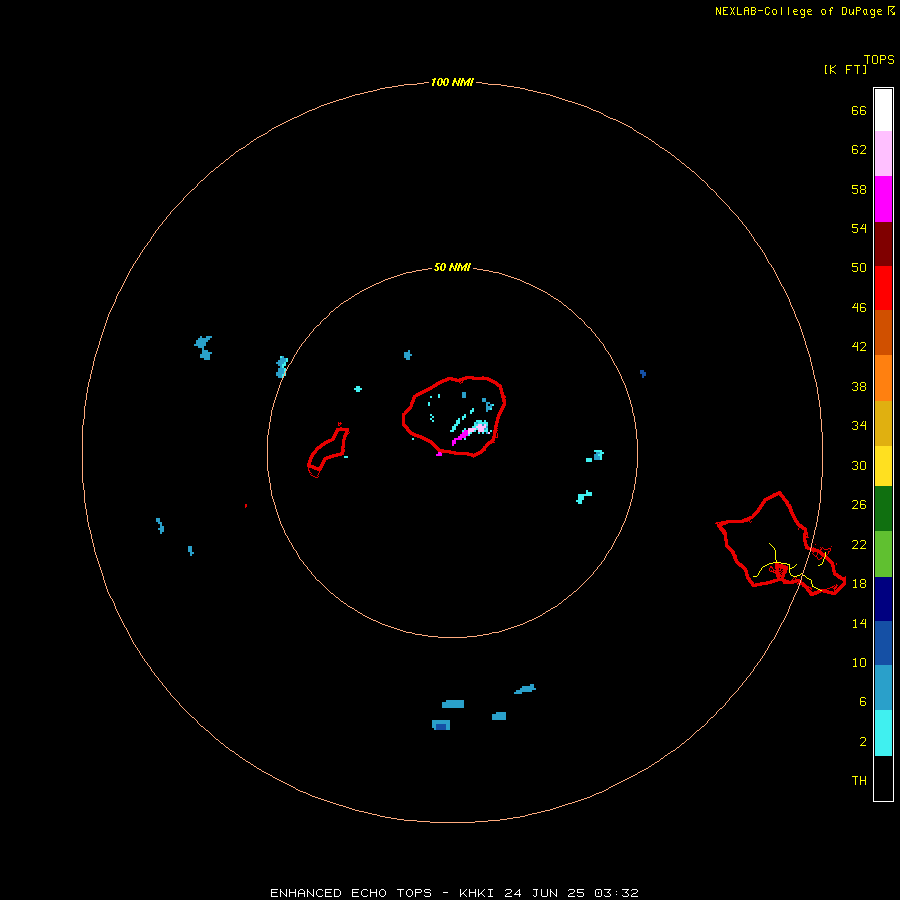Click the small elongated island outline west of center
Screen dimensions: 900x900
pyautogui.click(x=328, y=452)
